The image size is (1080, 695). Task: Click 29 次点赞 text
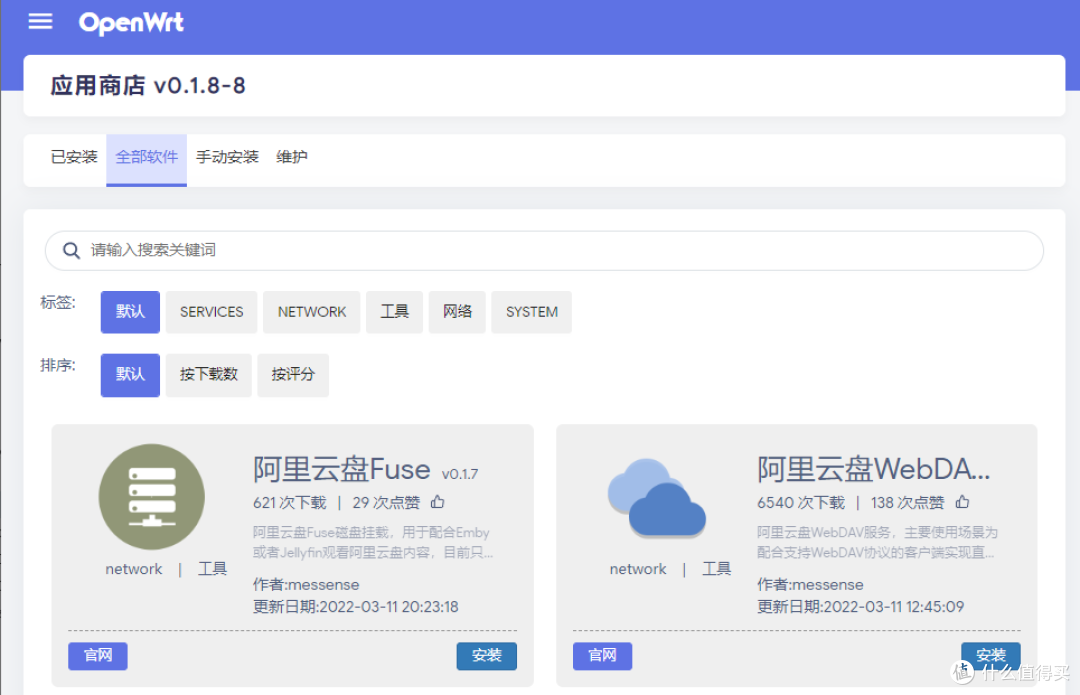pos(386,503)
